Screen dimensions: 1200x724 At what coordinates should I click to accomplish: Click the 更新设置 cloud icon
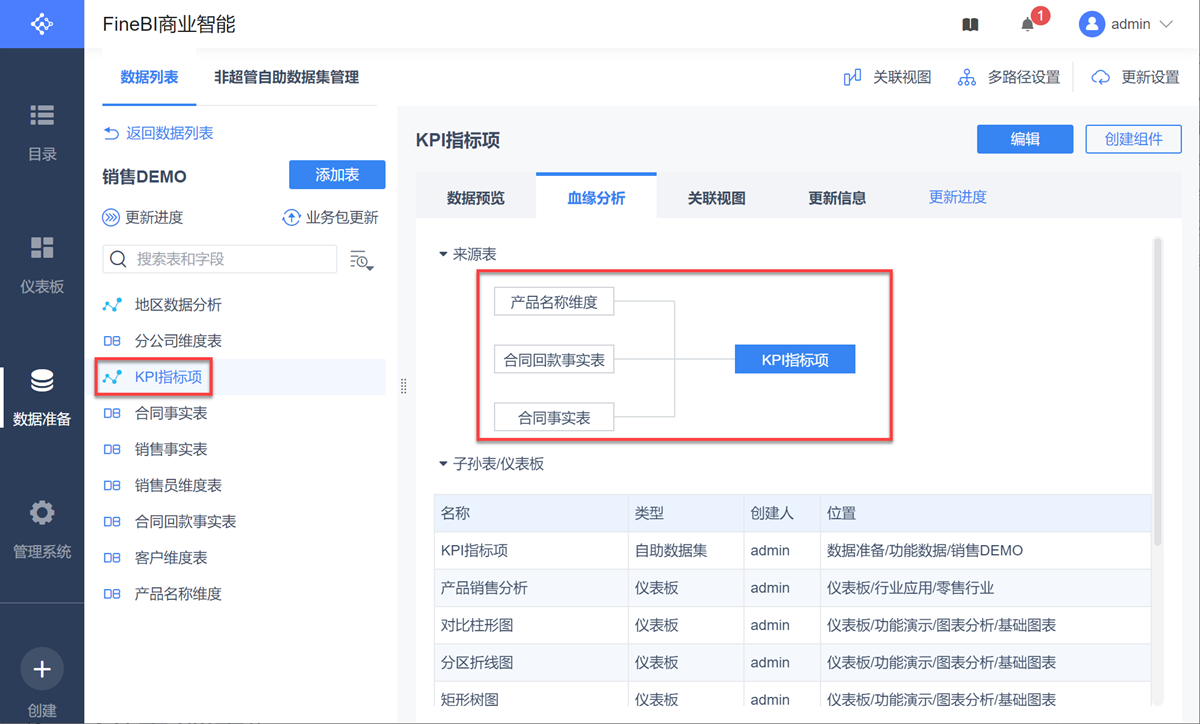point(1101,77)
